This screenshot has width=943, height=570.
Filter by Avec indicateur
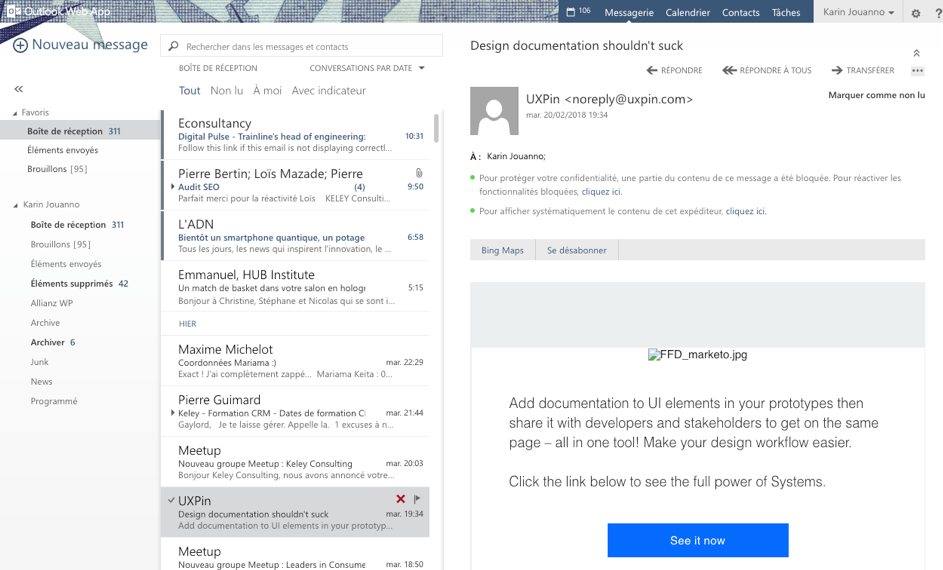point(328,90)
